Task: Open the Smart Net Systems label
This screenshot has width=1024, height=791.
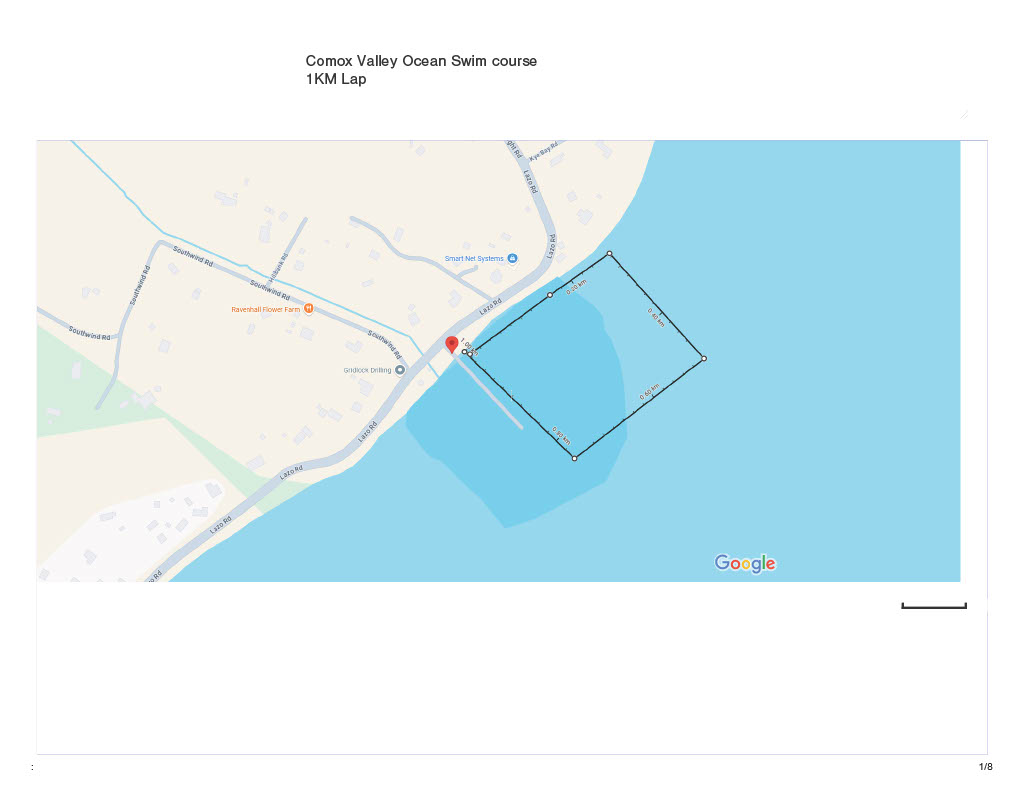Action: click(x=474, y=259)
